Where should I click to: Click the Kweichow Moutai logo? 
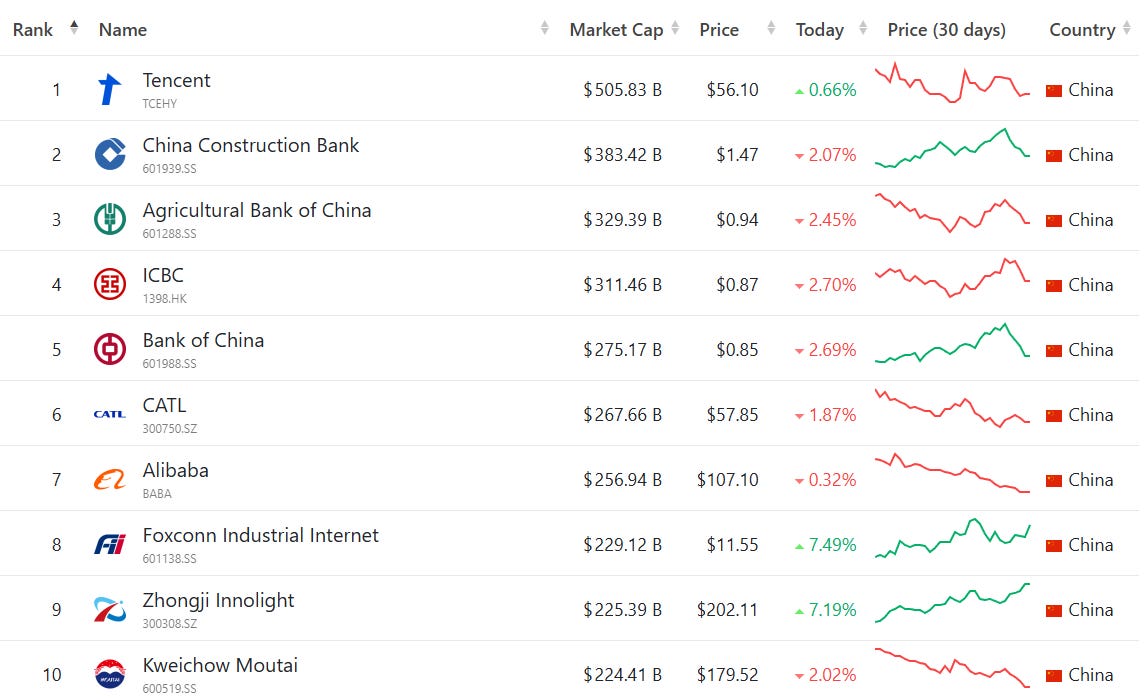click(x=110, y=674)
